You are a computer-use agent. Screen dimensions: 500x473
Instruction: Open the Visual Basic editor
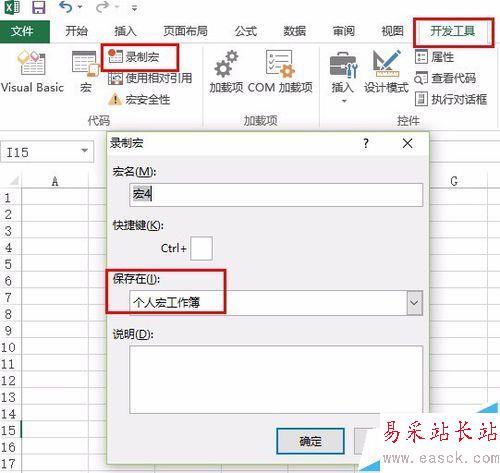pyautogui.click(x=32, y=71)
